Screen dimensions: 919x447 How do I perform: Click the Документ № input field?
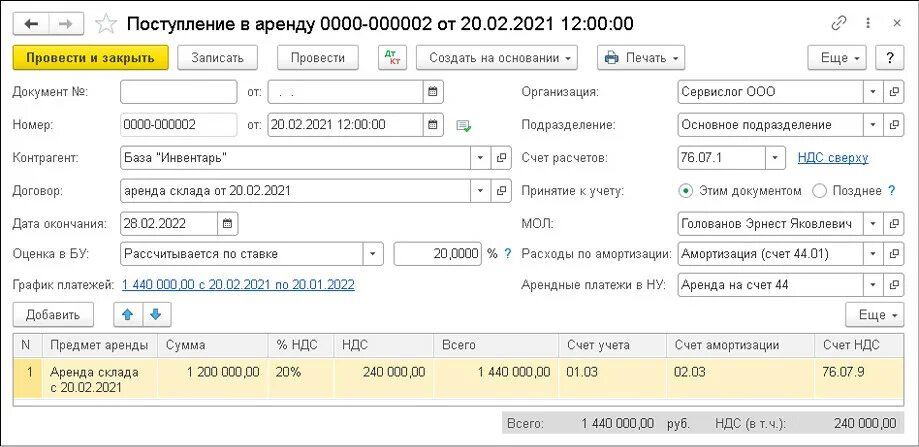(179, 92)
